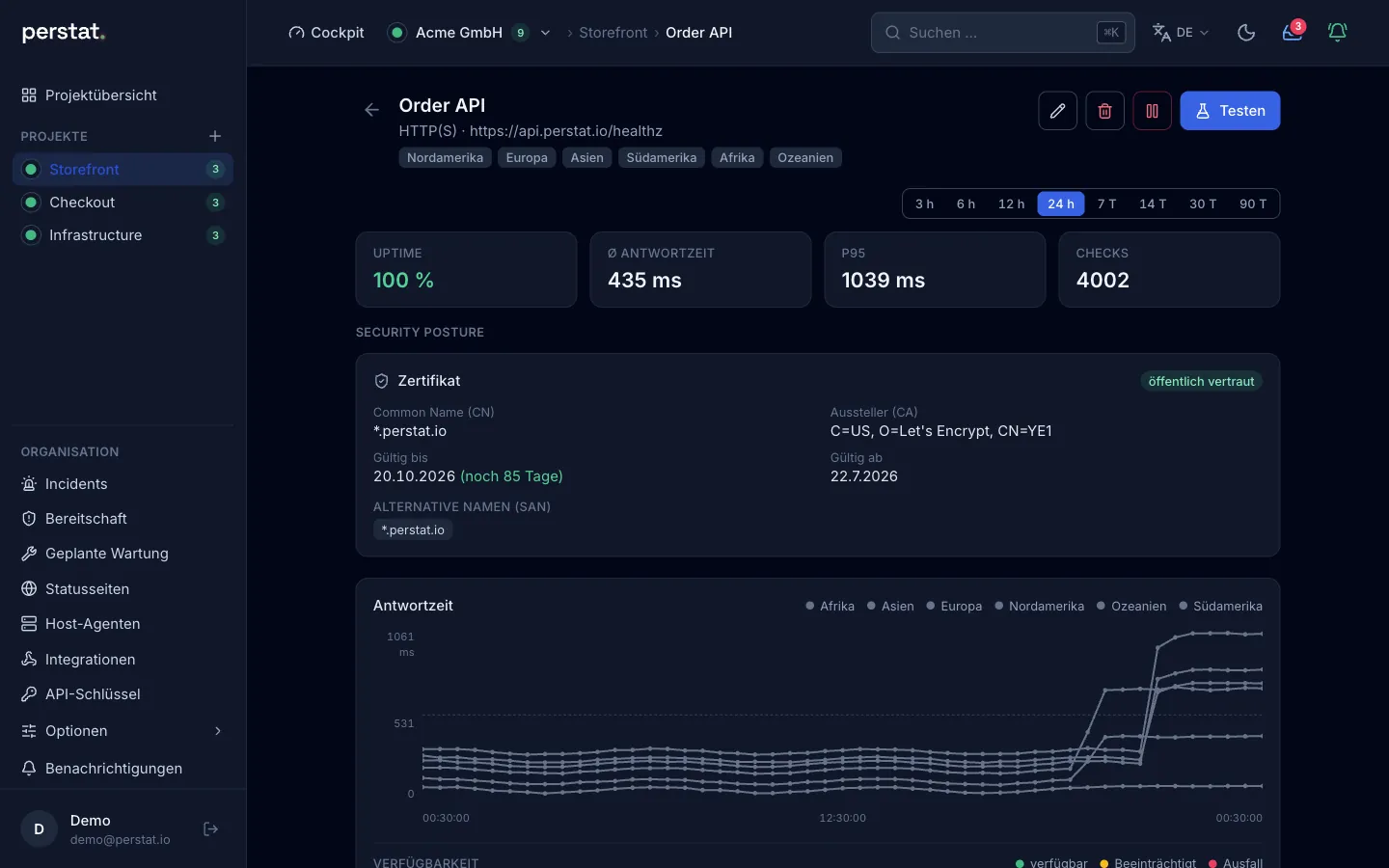Open the Acme GmbH organisation switcher
This screenshot has height=868, width=1389.
coord(469,33)
